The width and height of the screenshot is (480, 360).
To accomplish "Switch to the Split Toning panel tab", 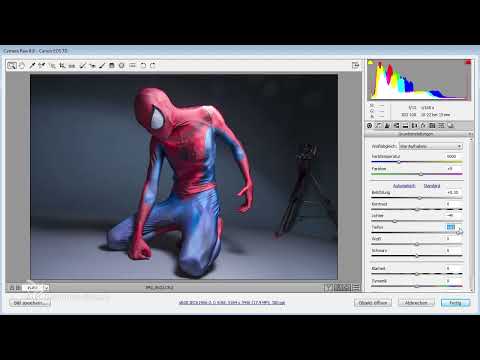I will pyautogui.click(x=405, y=125).
